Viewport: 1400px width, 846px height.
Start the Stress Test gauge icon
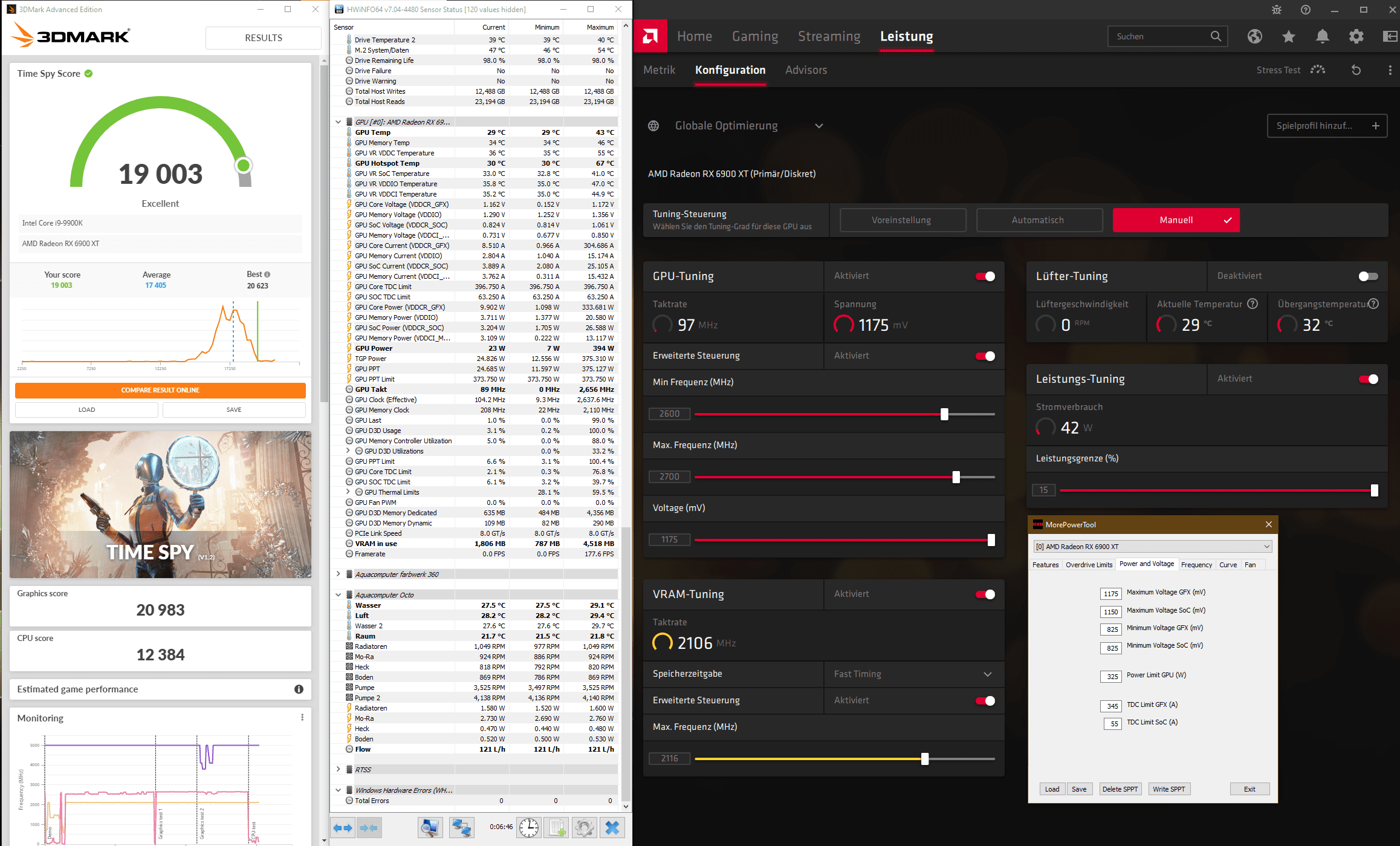tap(1318, 70)
